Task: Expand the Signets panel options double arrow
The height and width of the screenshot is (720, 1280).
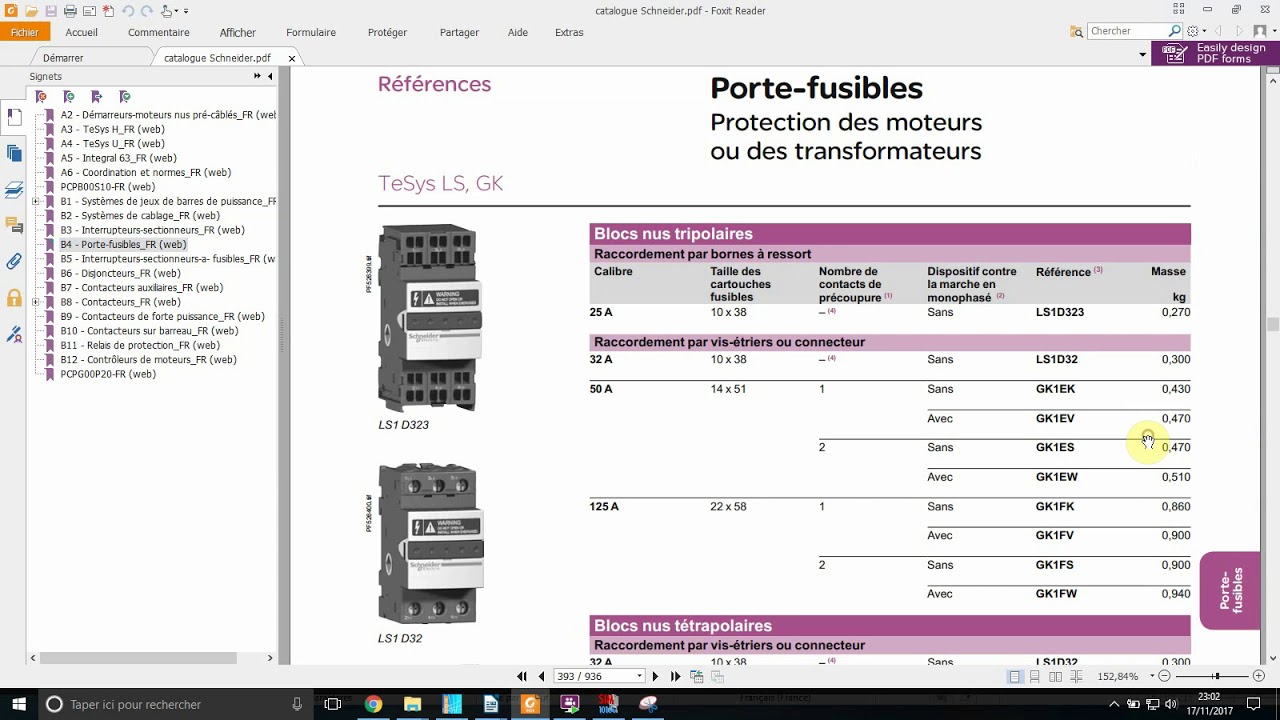Action: tap(257, 76)
